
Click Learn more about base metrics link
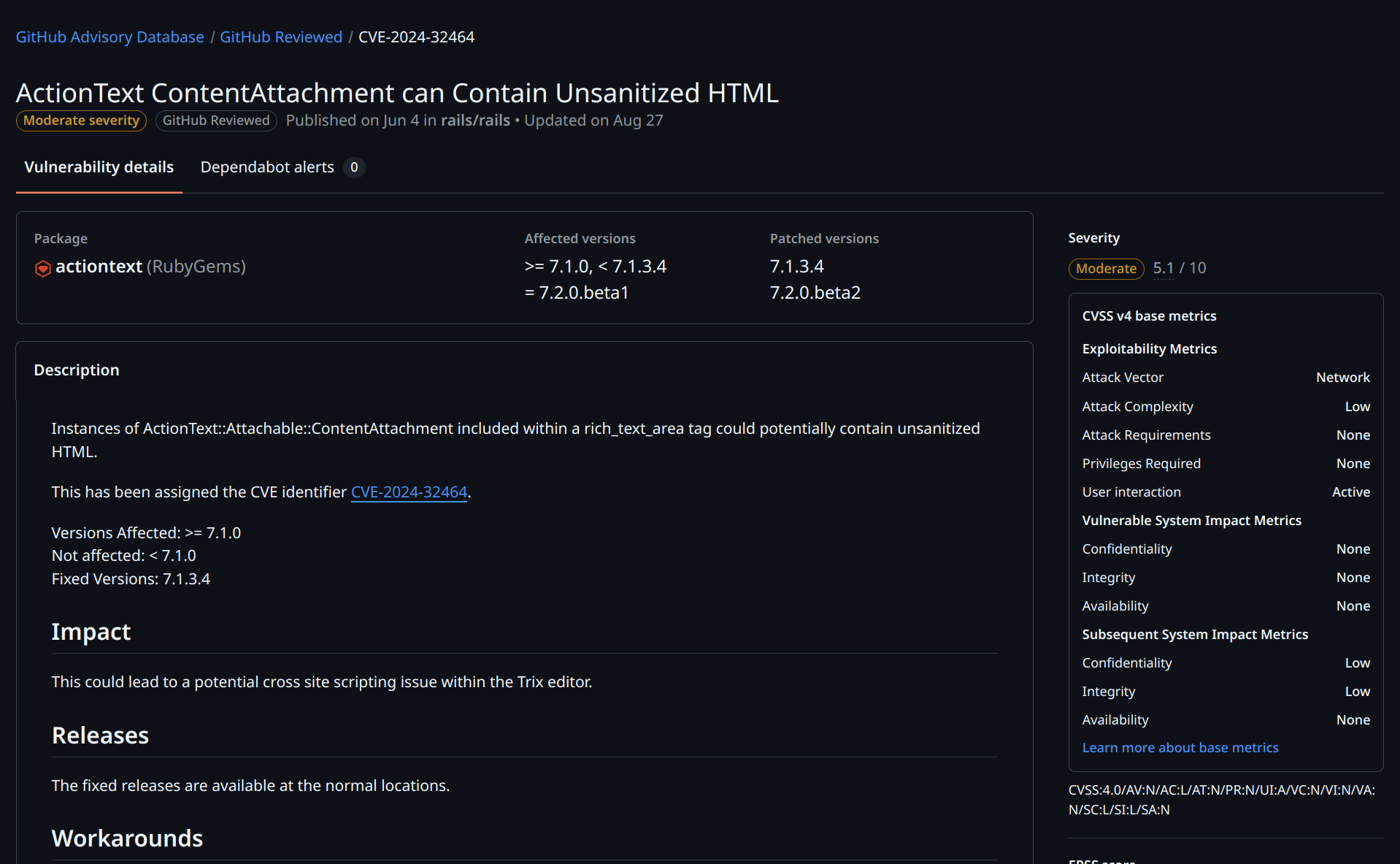(1180, 747)
